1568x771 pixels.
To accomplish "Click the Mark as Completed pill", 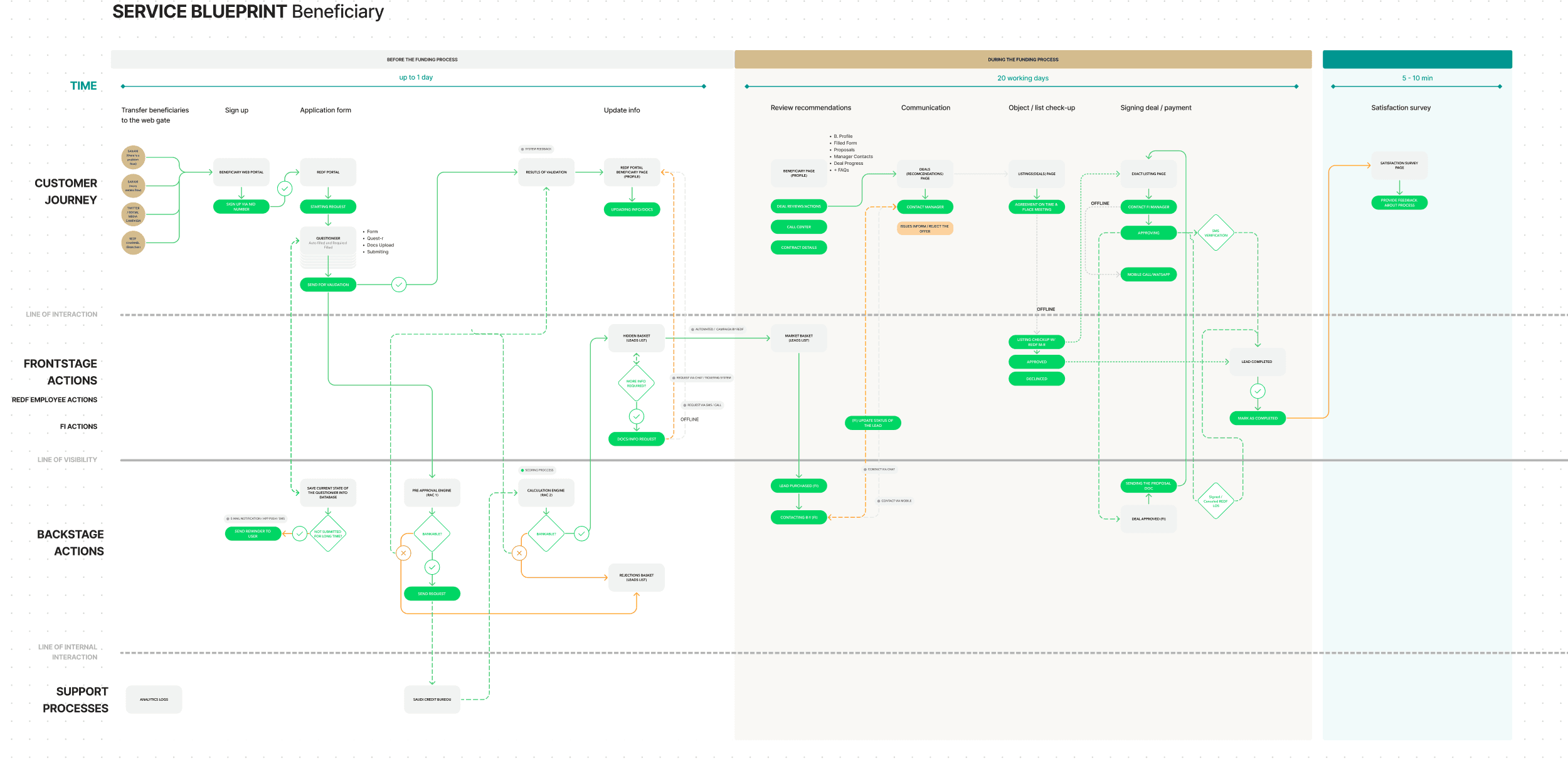I will tap(1258, 418).
